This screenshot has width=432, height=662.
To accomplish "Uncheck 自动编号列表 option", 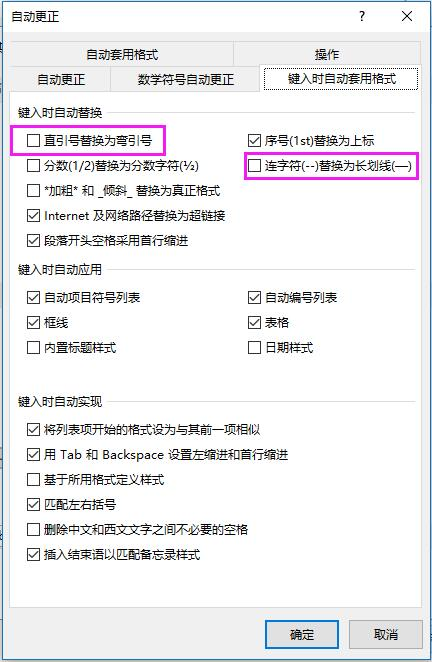I will pos(254,298).
